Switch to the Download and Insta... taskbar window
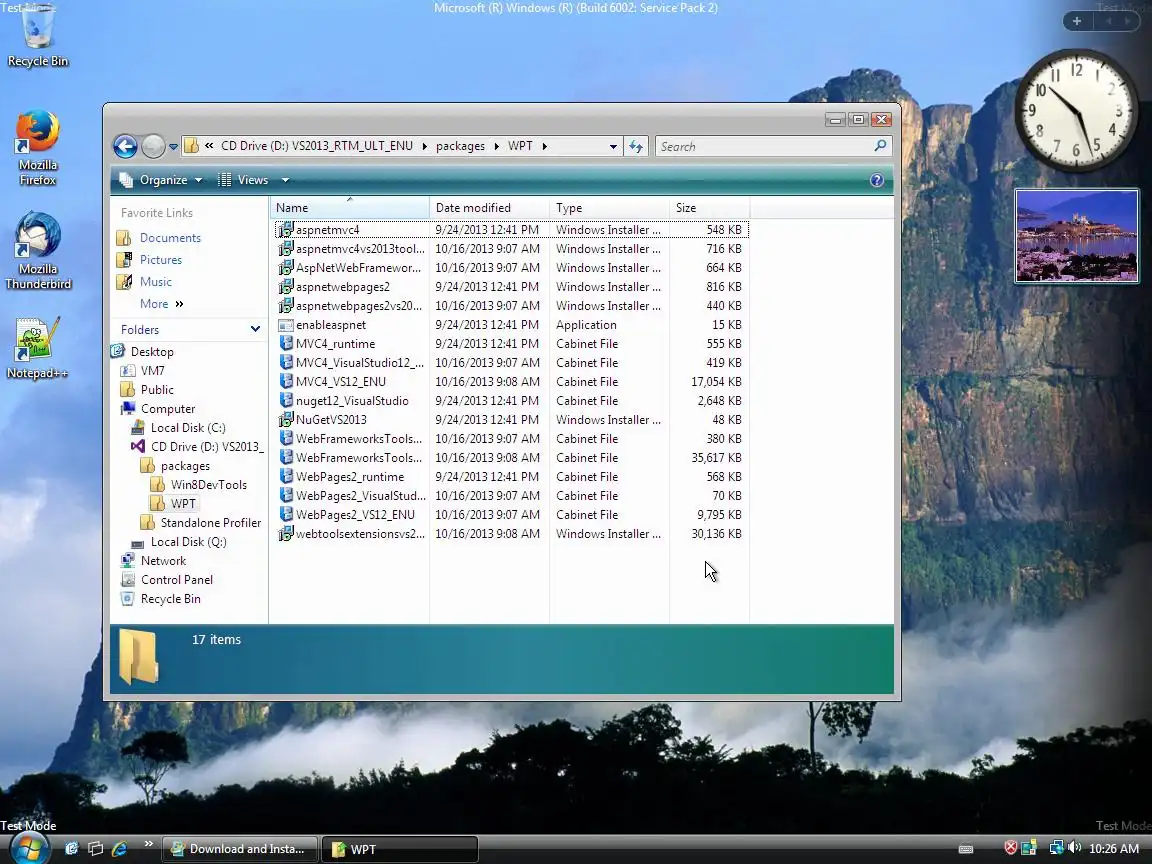Screen dimensions: 1152x864 point(240,849)
